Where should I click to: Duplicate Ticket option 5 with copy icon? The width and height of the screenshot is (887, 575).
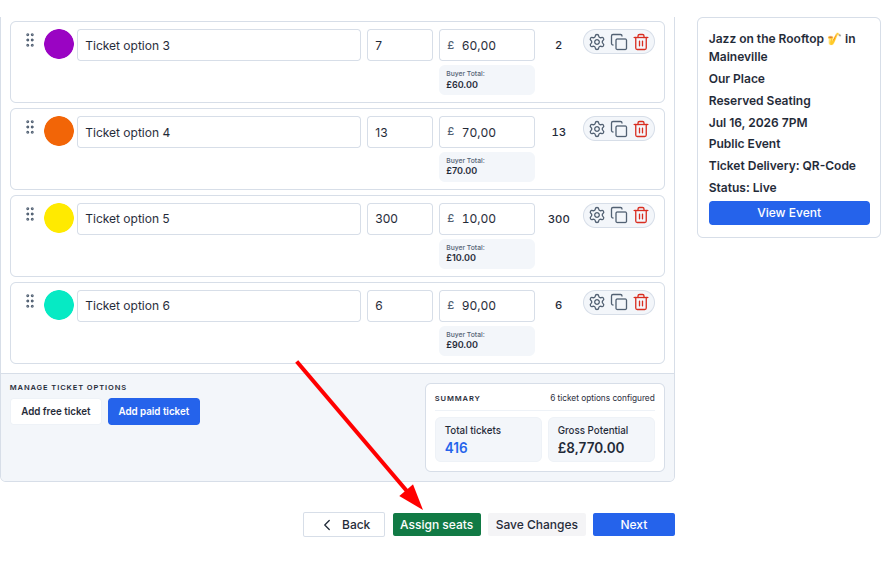[619, 216]
